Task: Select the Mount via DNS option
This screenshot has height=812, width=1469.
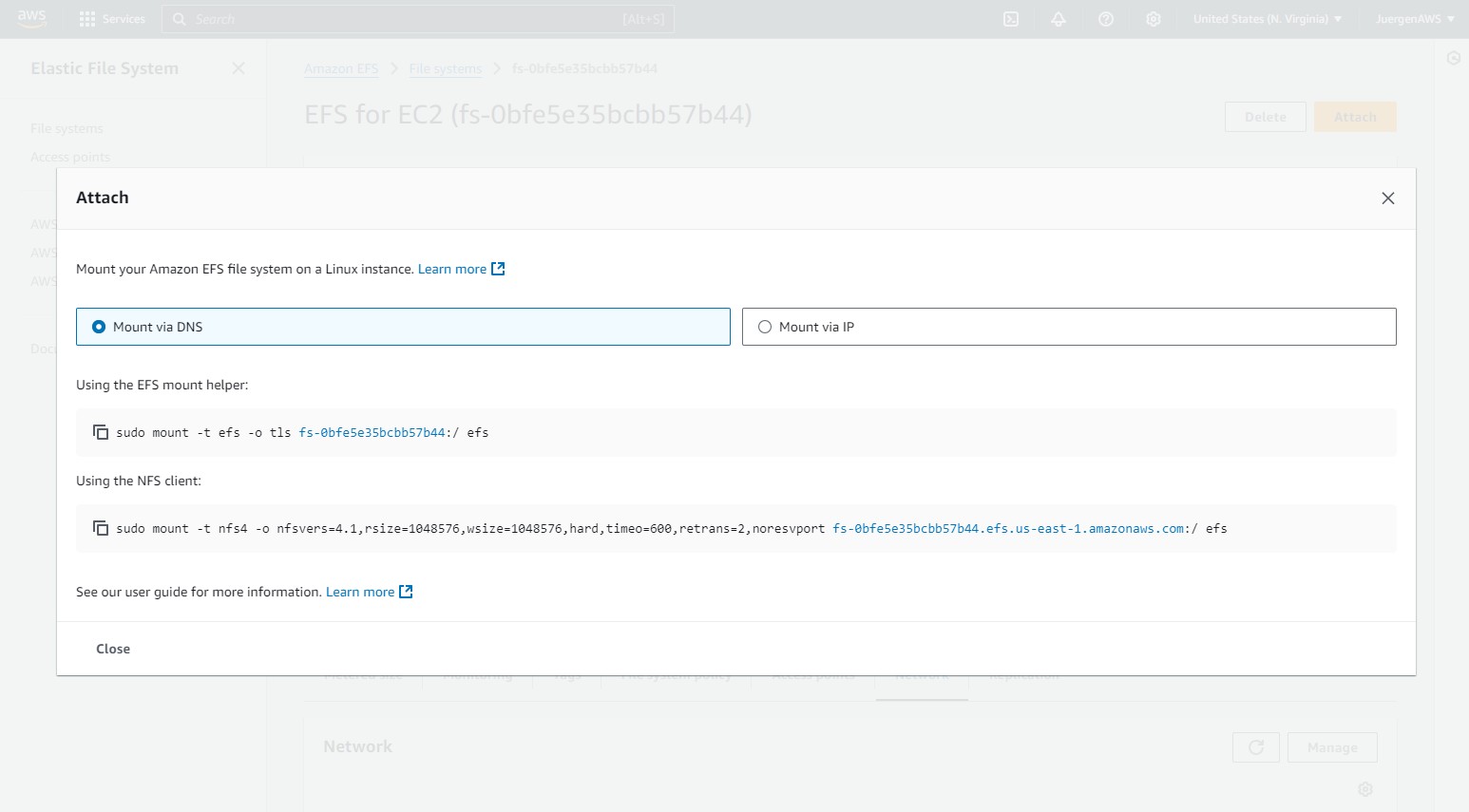Action: [99, 327]
